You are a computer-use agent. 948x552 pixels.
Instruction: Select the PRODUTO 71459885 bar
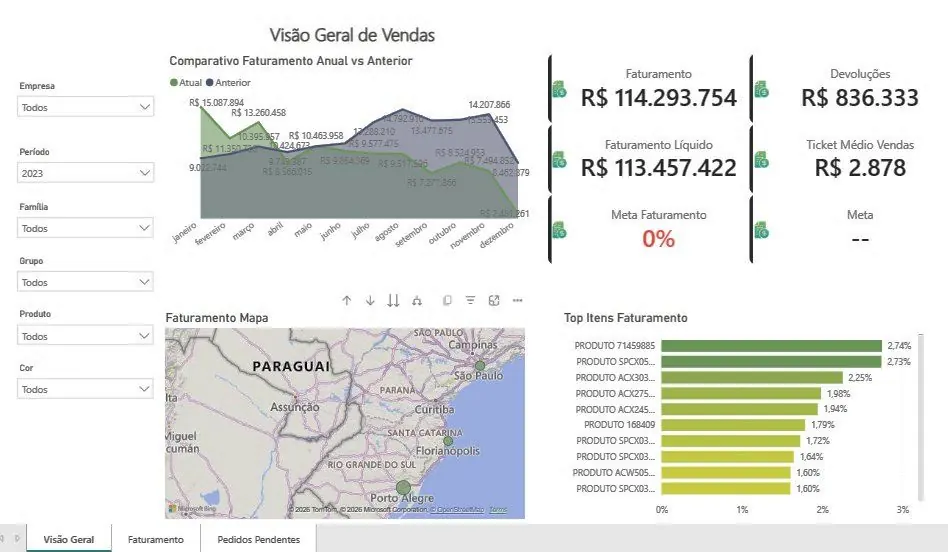(771, 346)
